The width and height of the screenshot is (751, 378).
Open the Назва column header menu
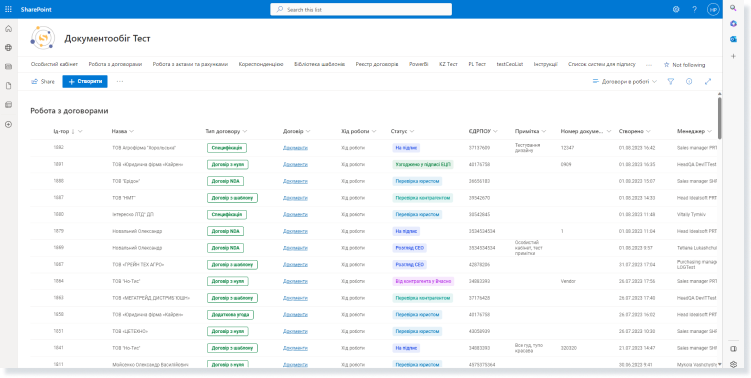click(x=123, y=131)
